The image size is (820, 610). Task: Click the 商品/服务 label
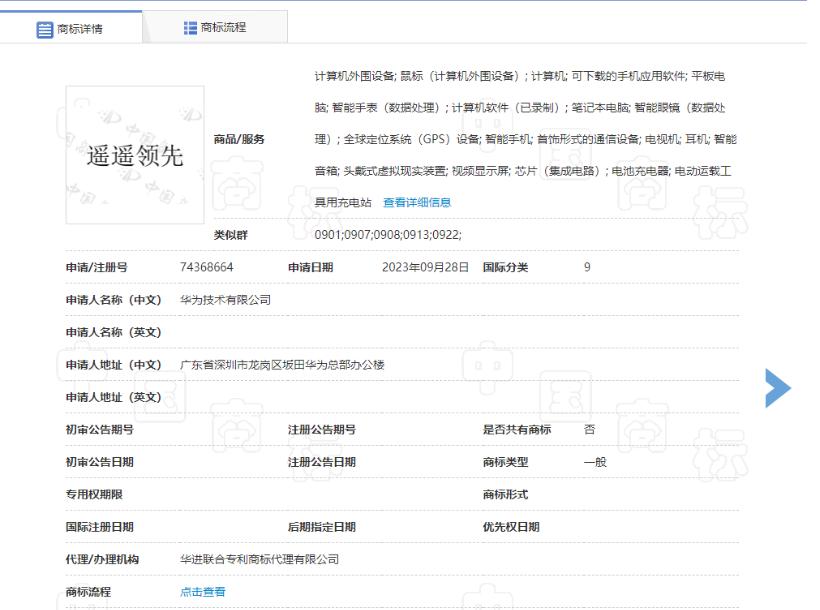[x=239, y=139]
